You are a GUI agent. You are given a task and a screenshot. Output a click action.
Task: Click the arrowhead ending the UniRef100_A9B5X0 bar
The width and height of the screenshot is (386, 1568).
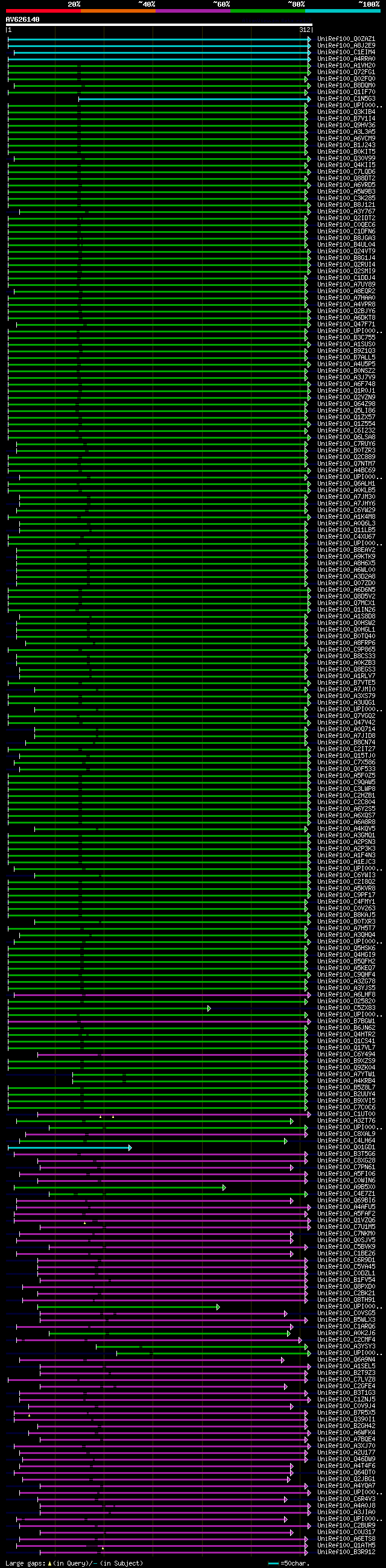pos(224,1187)
